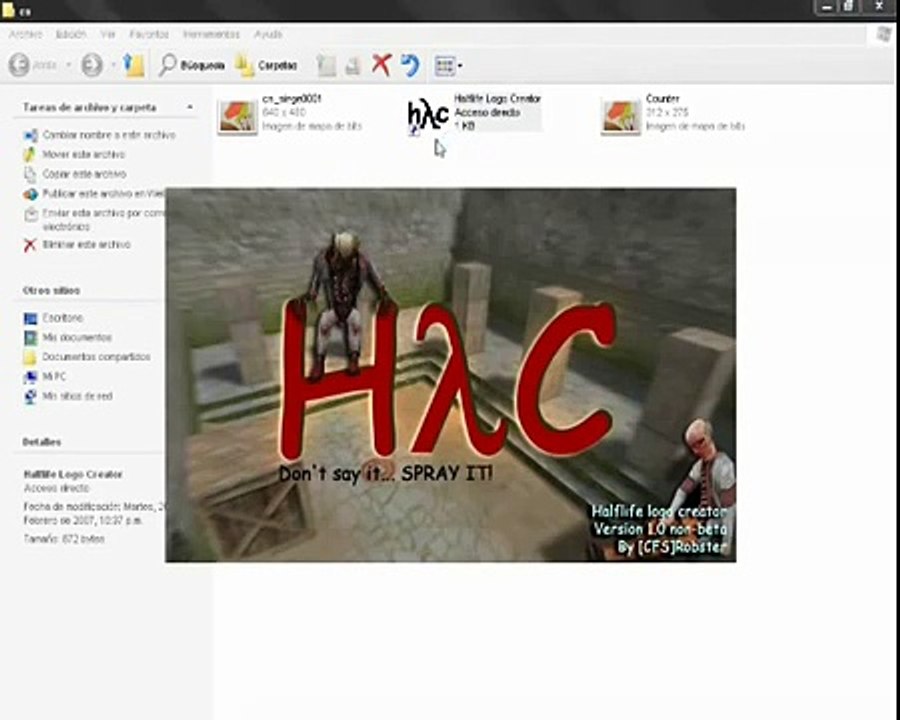900x720 pixels.
Task: Open Documentos compartidos link
Action: click(96, 357)
